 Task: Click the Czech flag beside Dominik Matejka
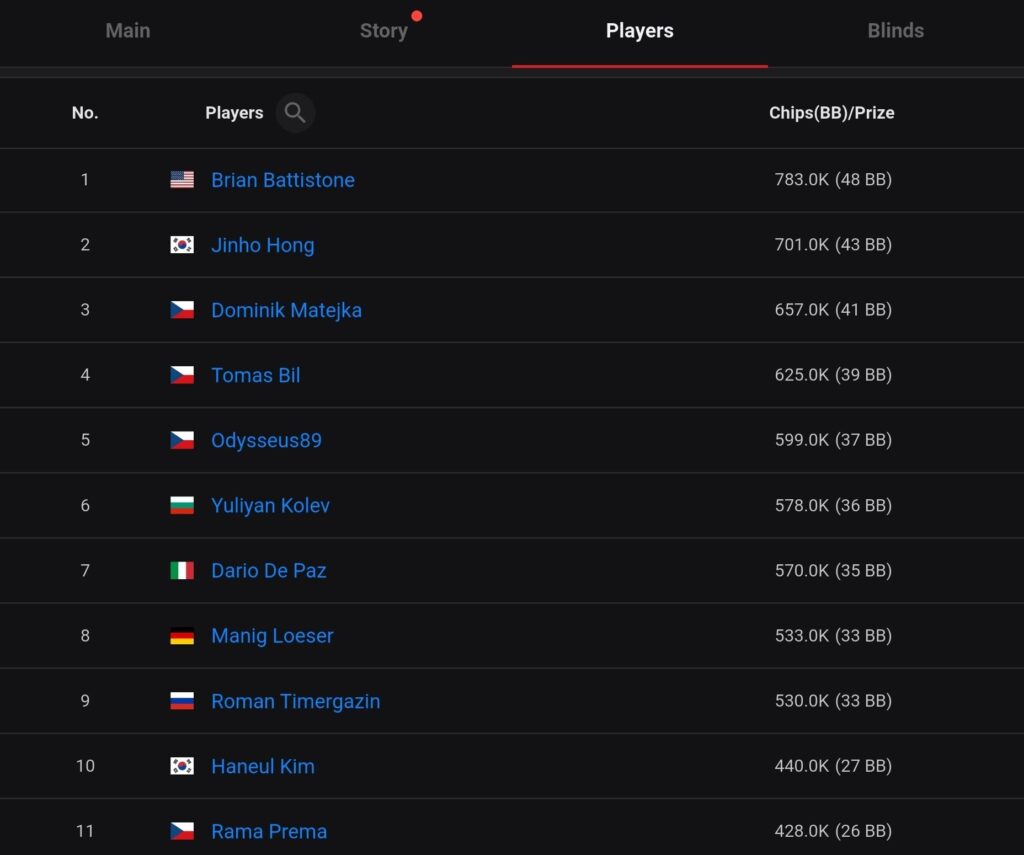click(182, 310)
